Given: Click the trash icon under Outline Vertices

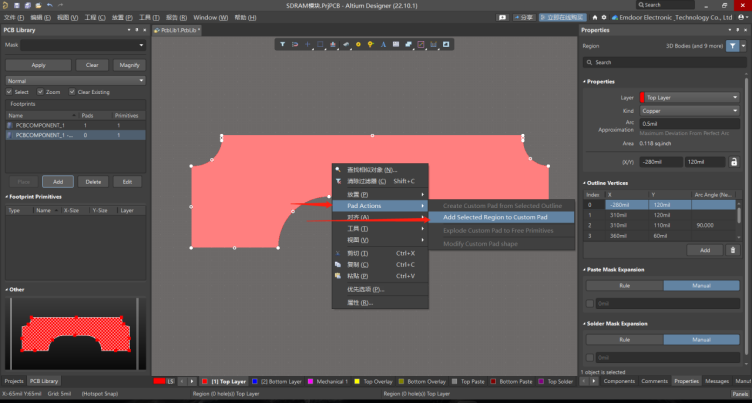Looking at the screenshot, I should tap(733, 250).
